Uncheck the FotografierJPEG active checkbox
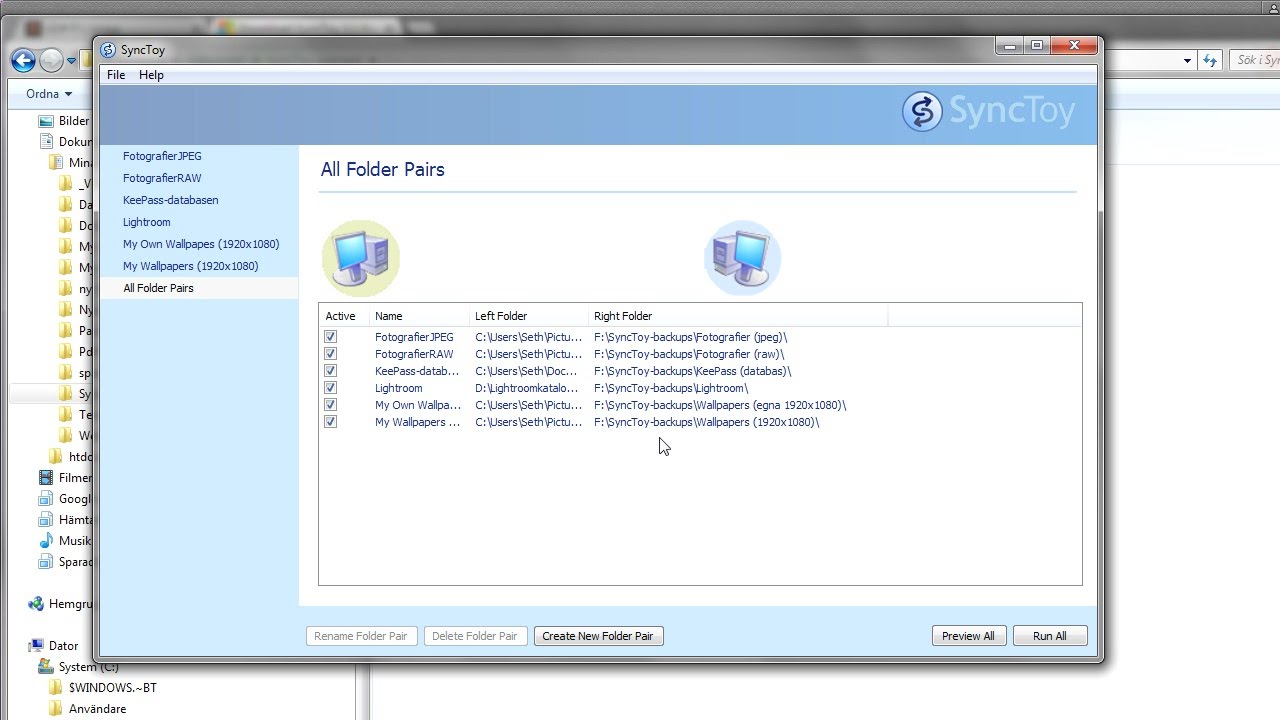Viewport: 1280px width, 720px height. tap(330, 337)
